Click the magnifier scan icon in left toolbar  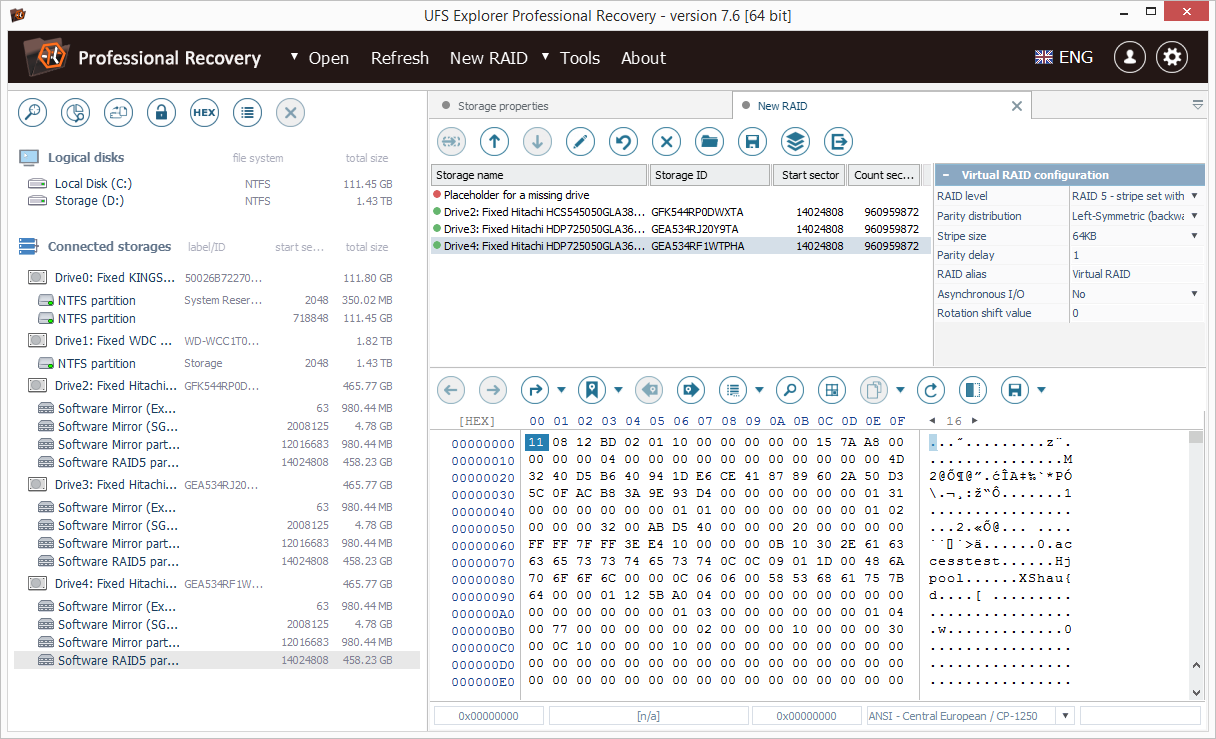pos(33,112)
